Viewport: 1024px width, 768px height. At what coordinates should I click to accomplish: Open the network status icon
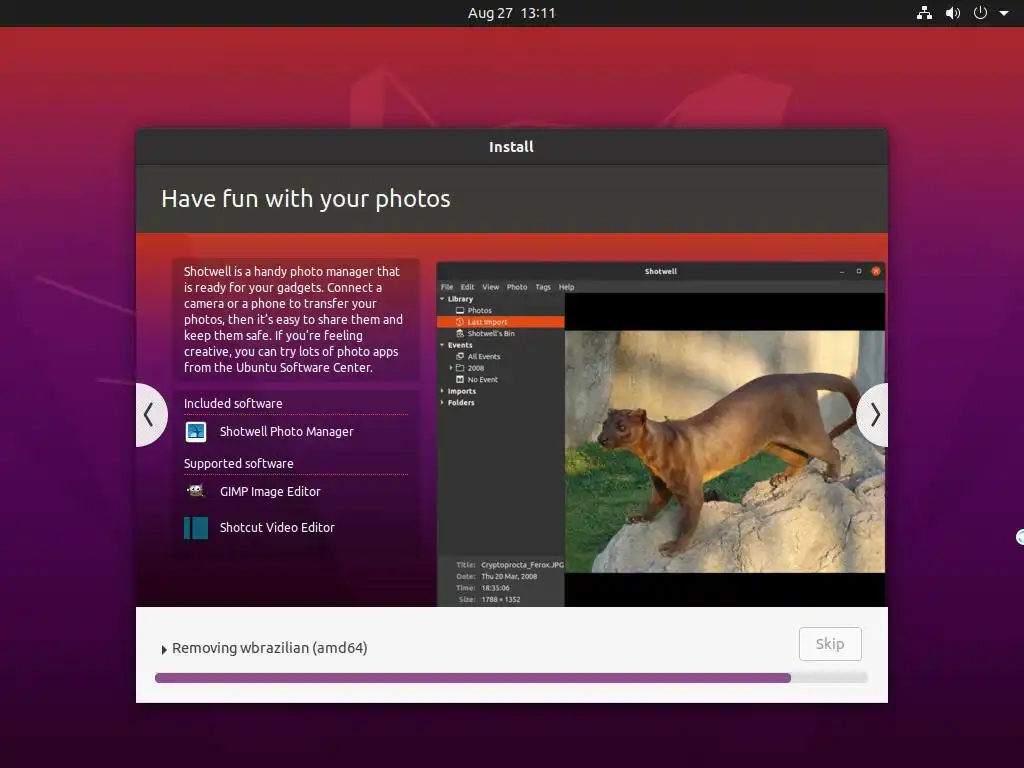pos(924,13)
